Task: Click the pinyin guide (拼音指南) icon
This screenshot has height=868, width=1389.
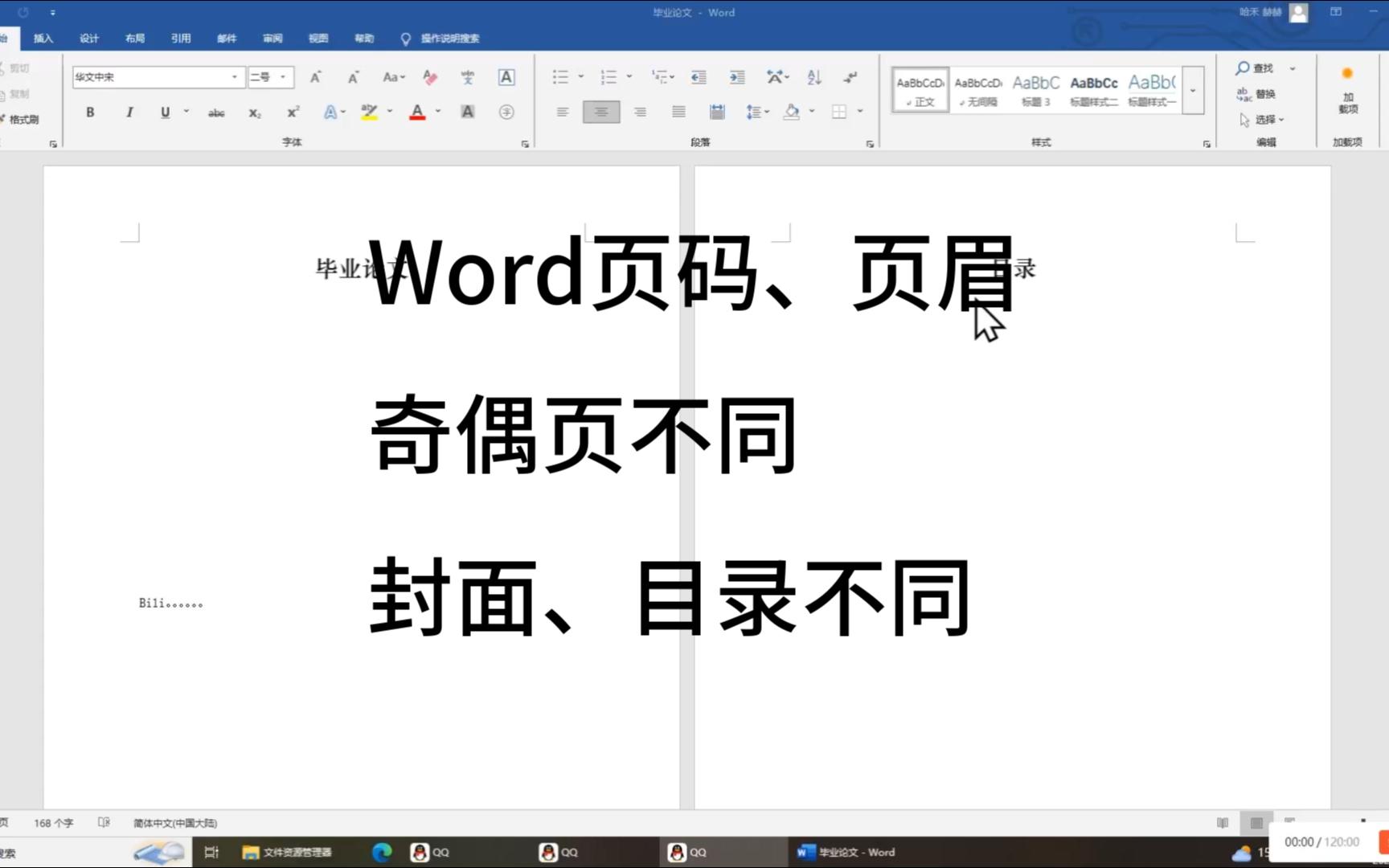Action: click(467, 77)
